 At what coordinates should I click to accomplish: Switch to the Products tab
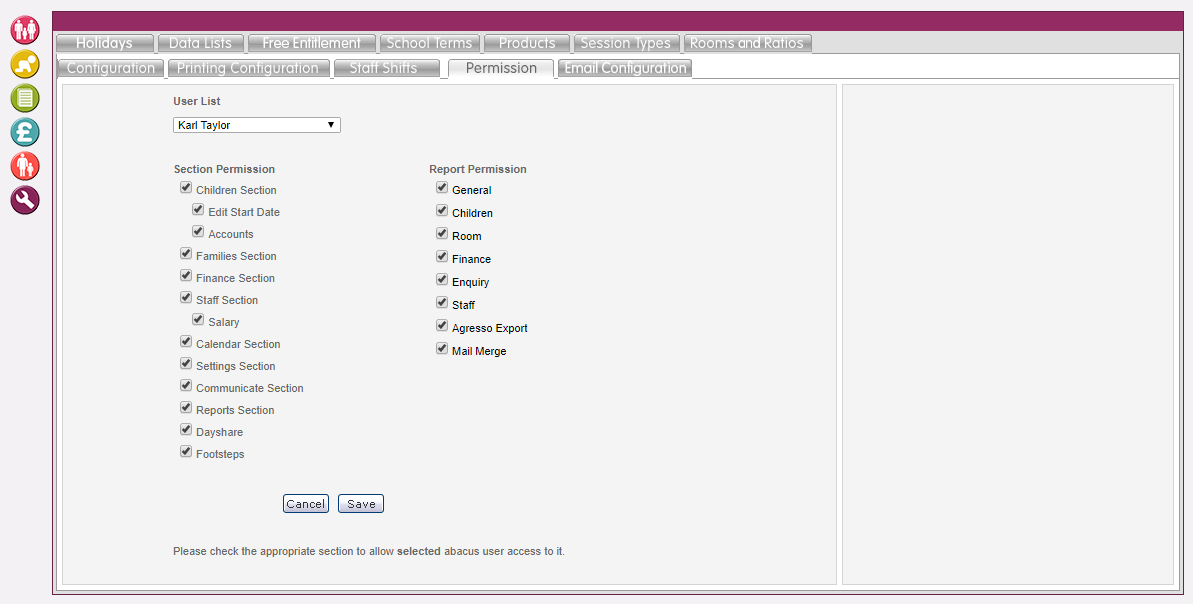[527, 43]
